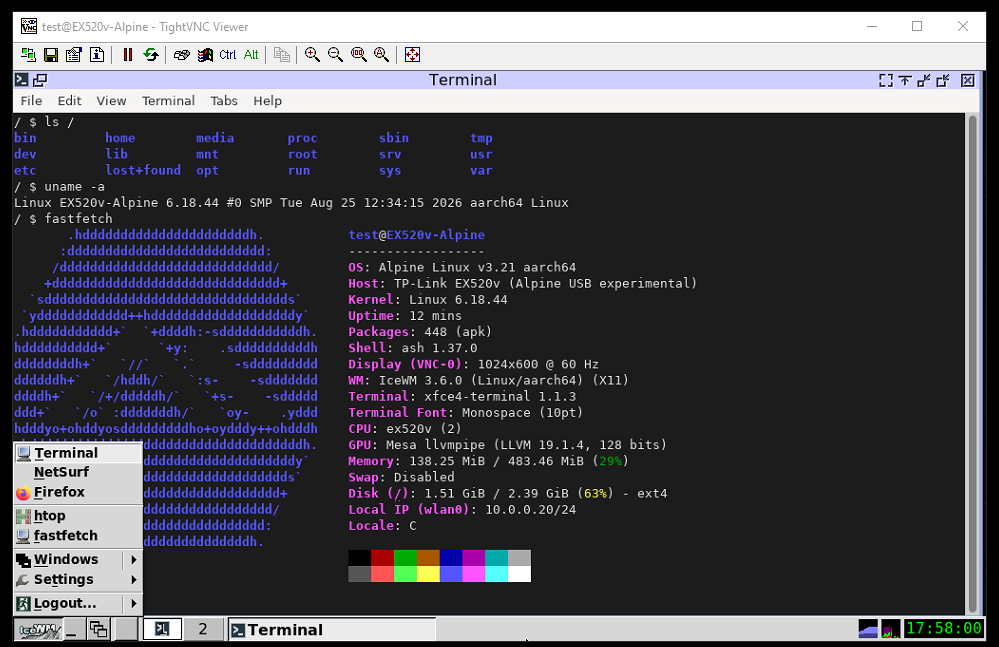Viewport: 999px width, 647px height.
Task: Open the Edit menu in Terminal
Action: click(x=69, y=101)
